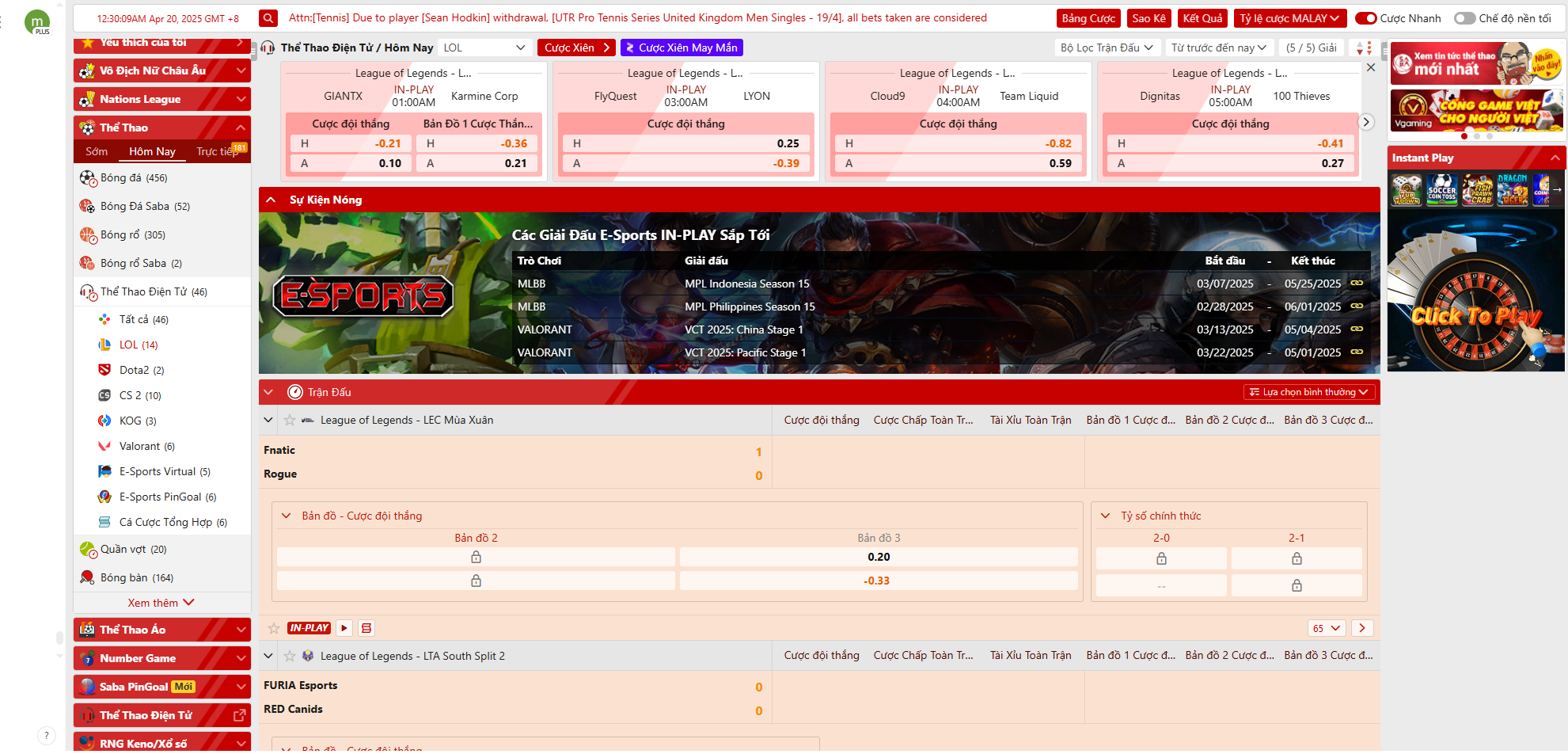Select the KOG icon in sidebar

point(104,421)
